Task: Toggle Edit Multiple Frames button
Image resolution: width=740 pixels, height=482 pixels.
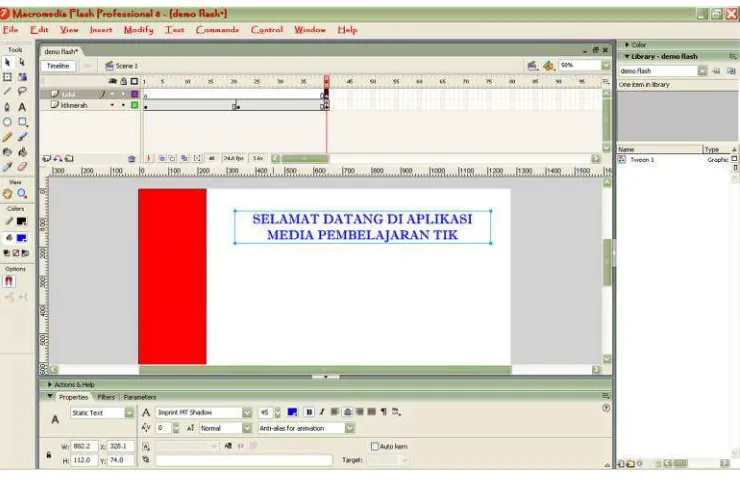Action: [185, 159]
